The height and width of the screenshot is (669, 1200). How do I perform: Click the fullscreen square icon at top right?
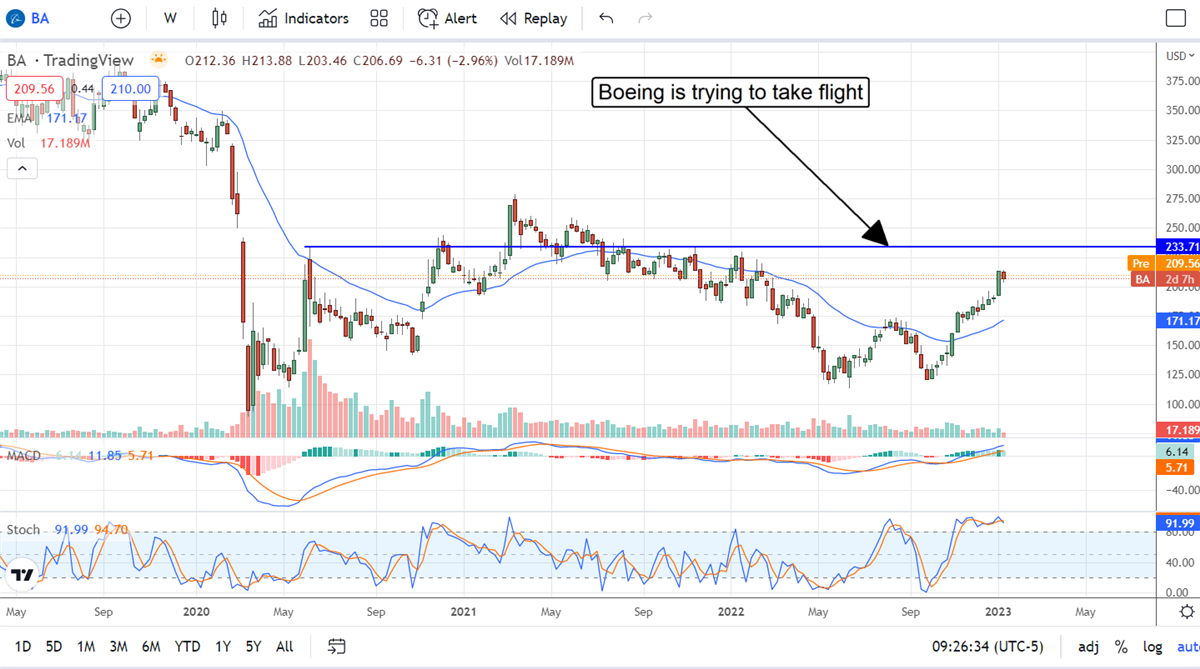click(x=1176, y=18)
